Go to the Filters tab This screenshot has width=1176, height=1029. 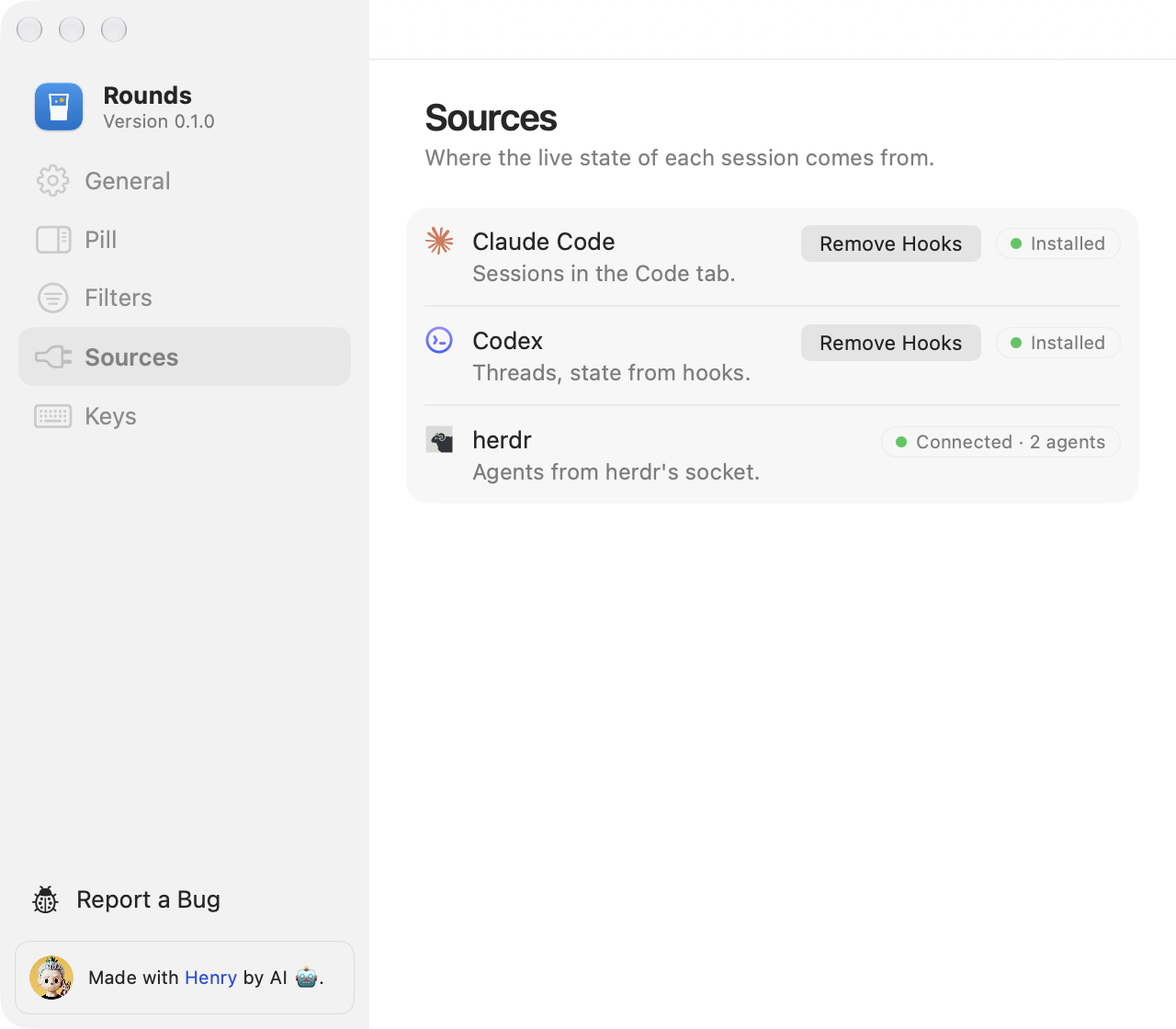(x=185, y=298)
